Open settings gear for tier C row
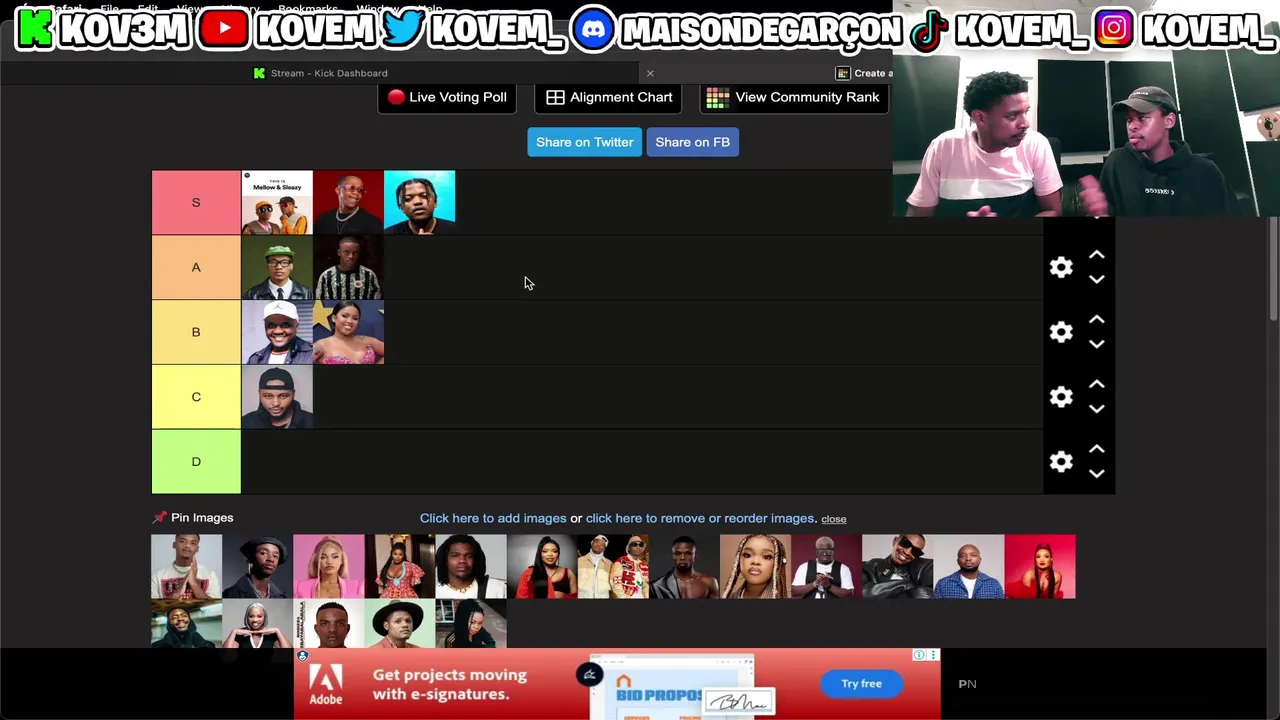This screenshot has height=720, width=1280. (1061, 397)
